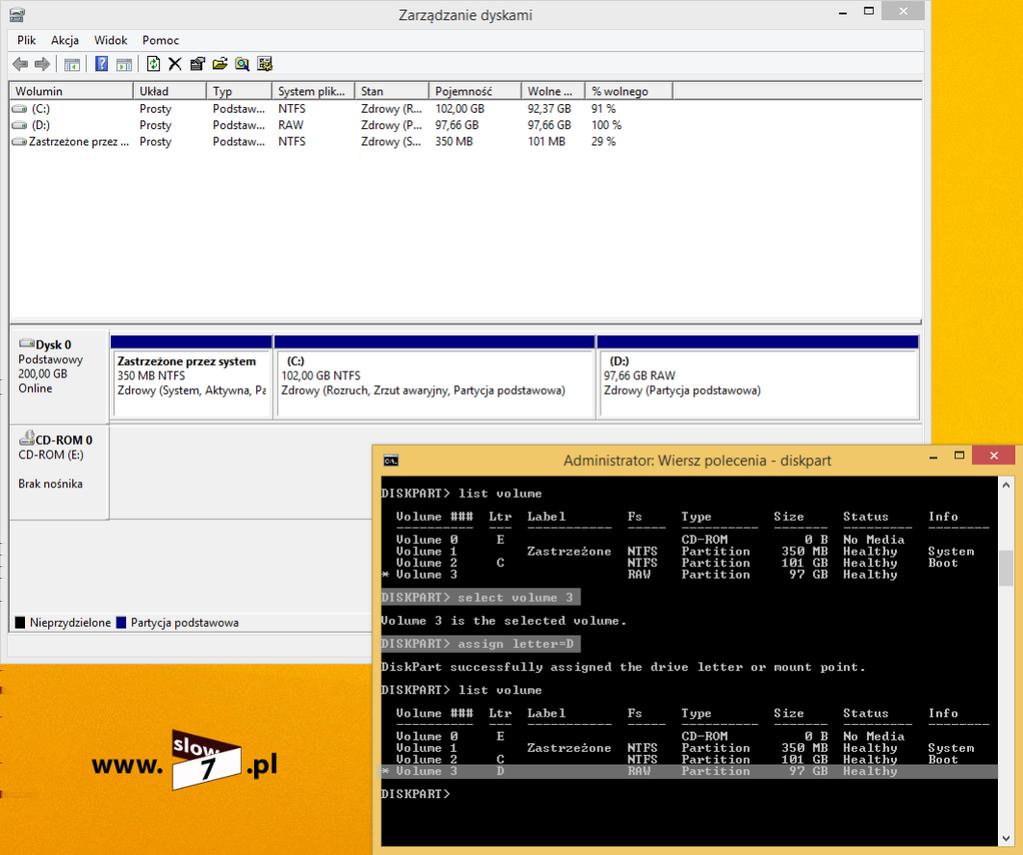The height and width of the screenshot is (855, 1023).
Task: Sort by the System plik... column header
Action: click(313, 91)
